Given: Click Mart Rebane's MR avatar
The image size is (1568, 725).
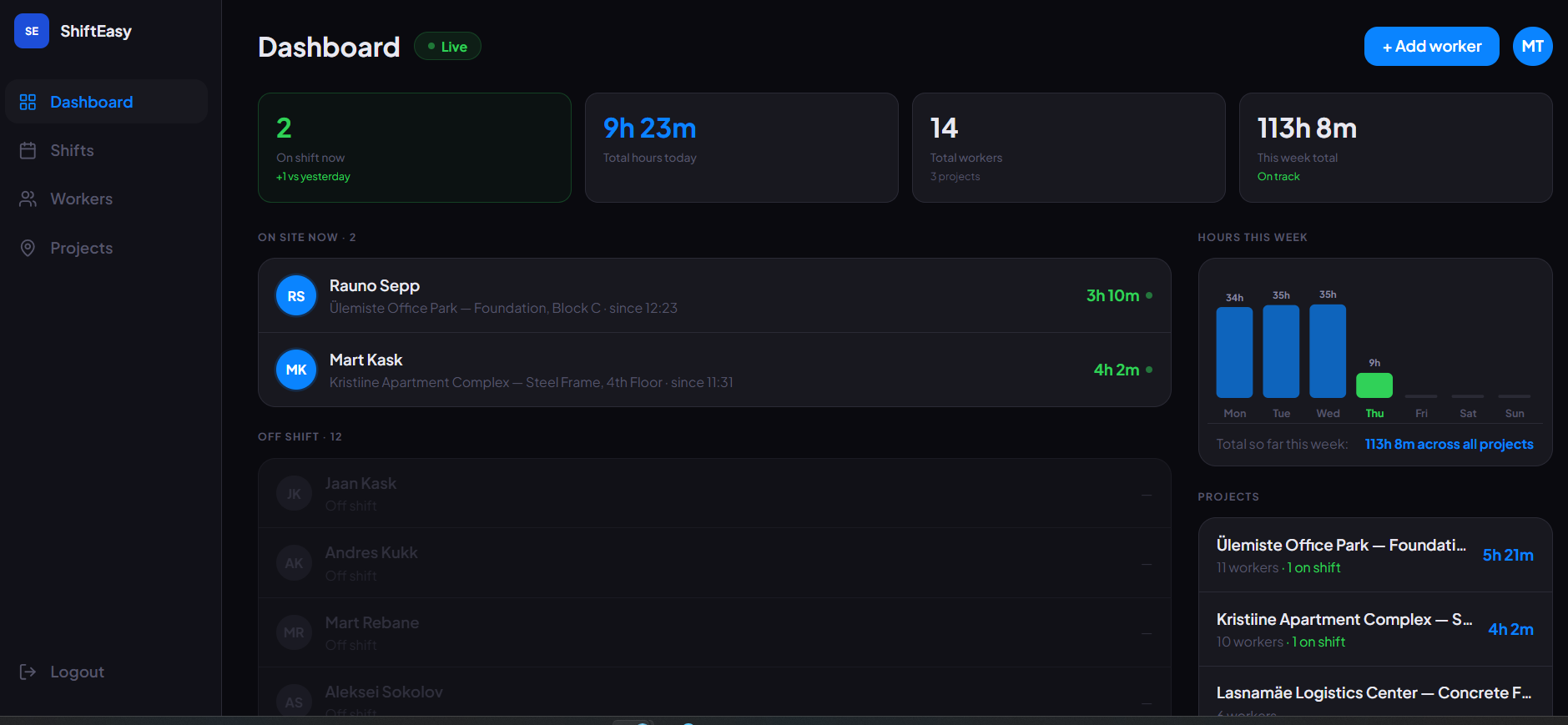Looking at the screenshot, I should [x=294, y=632].
